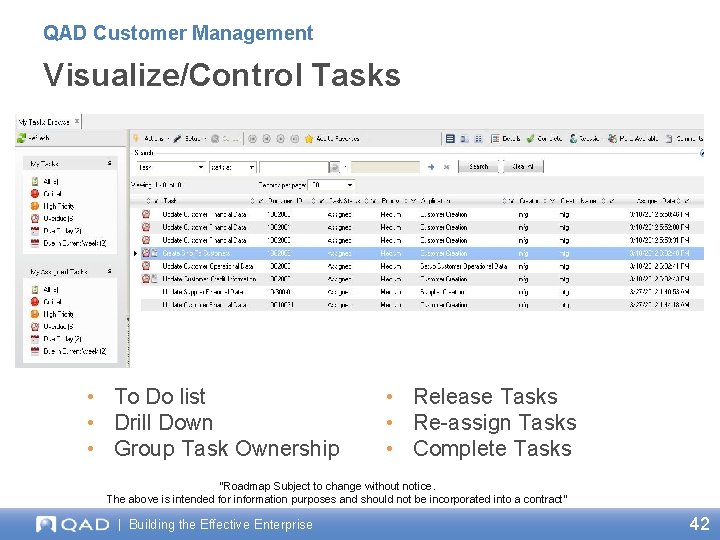Sort by the Customer ID column header

(285, 201)
